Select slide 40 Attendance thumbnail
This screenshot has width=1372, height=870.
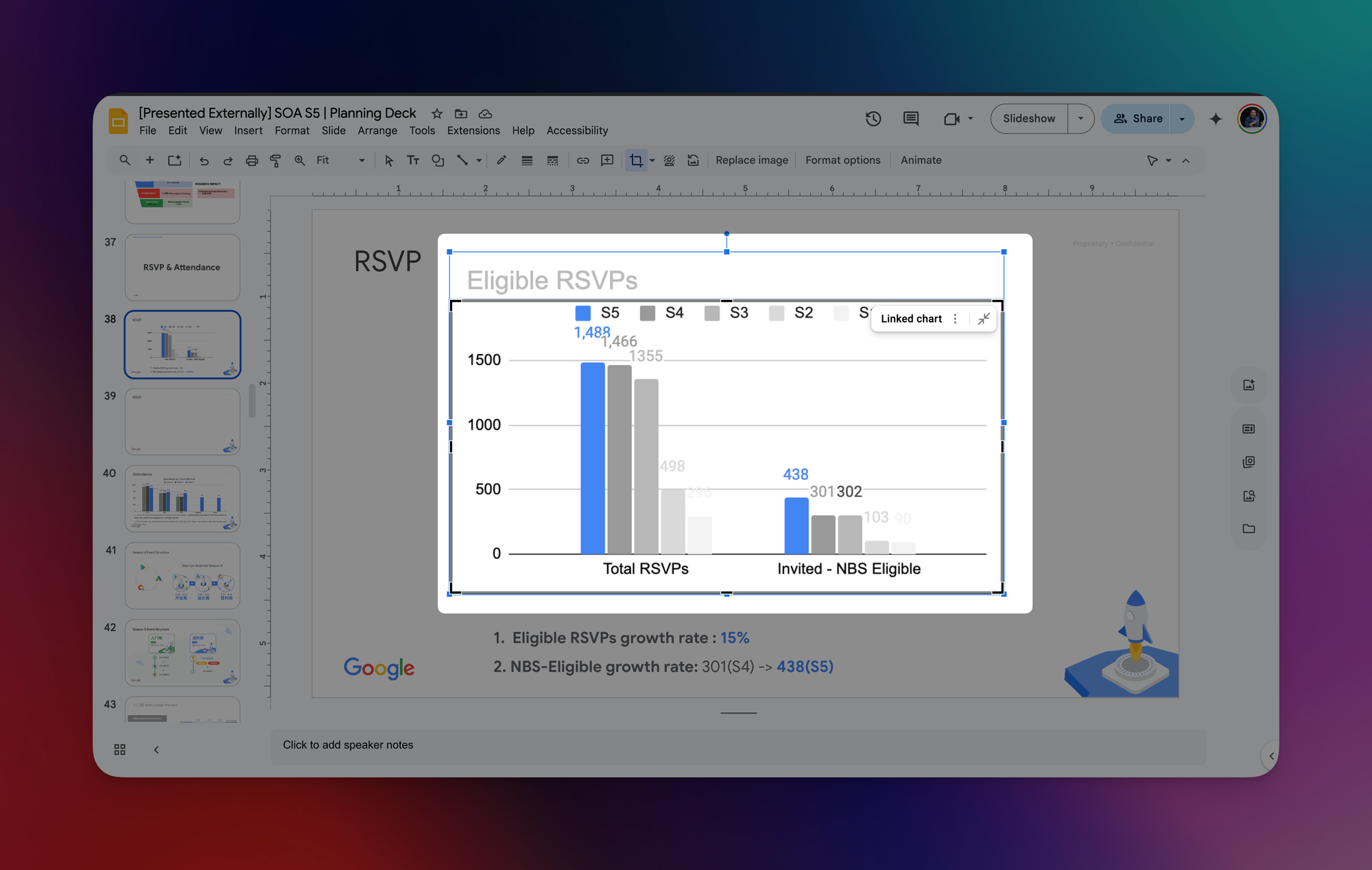(x=182, y=498)
